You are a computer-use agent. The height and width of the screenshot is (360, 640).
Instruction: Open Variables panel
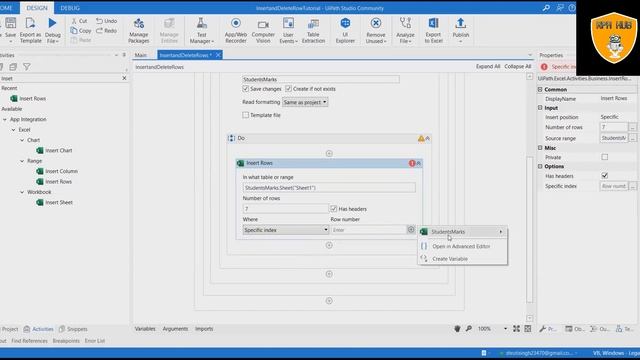(145, 329)
